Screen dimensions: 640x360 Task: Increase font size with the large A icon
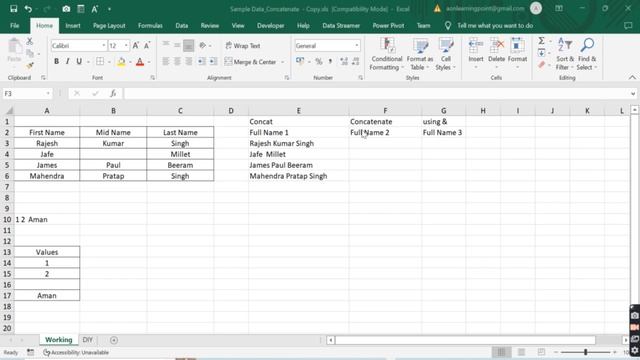click(x=136, y=45)
